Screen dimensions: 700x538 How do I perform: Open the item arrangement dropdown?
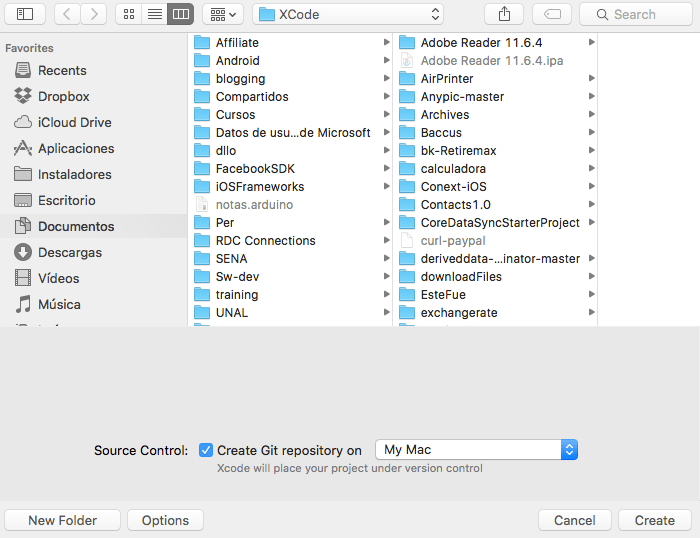point(222,14)
